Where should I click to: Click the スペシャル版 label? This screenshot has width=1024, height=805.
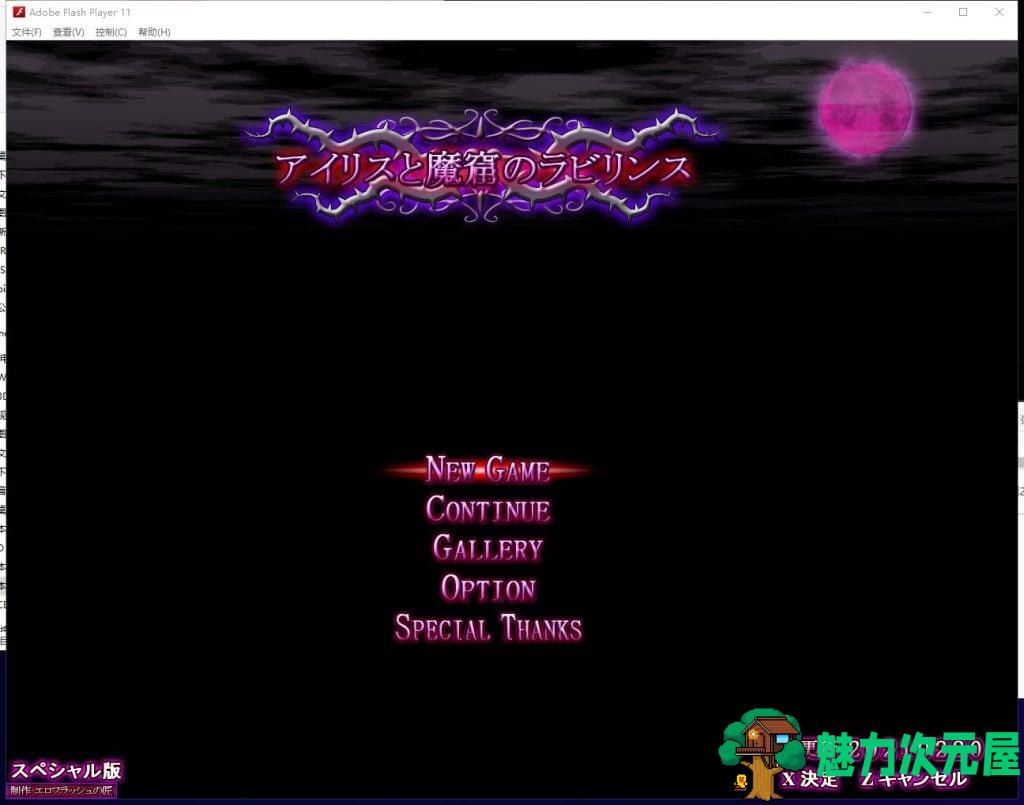coord(66,770)
